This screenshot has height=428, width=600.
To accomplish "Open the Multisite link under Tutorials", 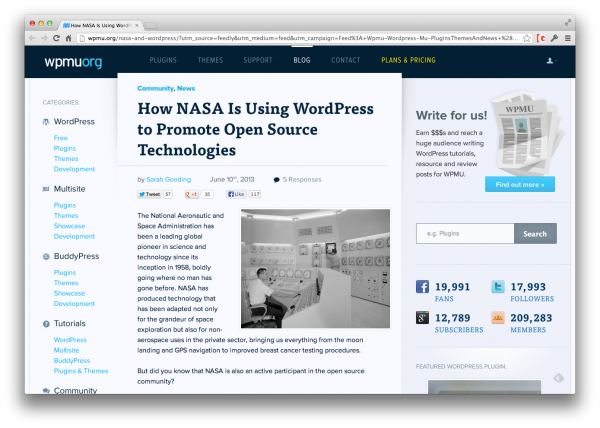I will pos(66,350).
